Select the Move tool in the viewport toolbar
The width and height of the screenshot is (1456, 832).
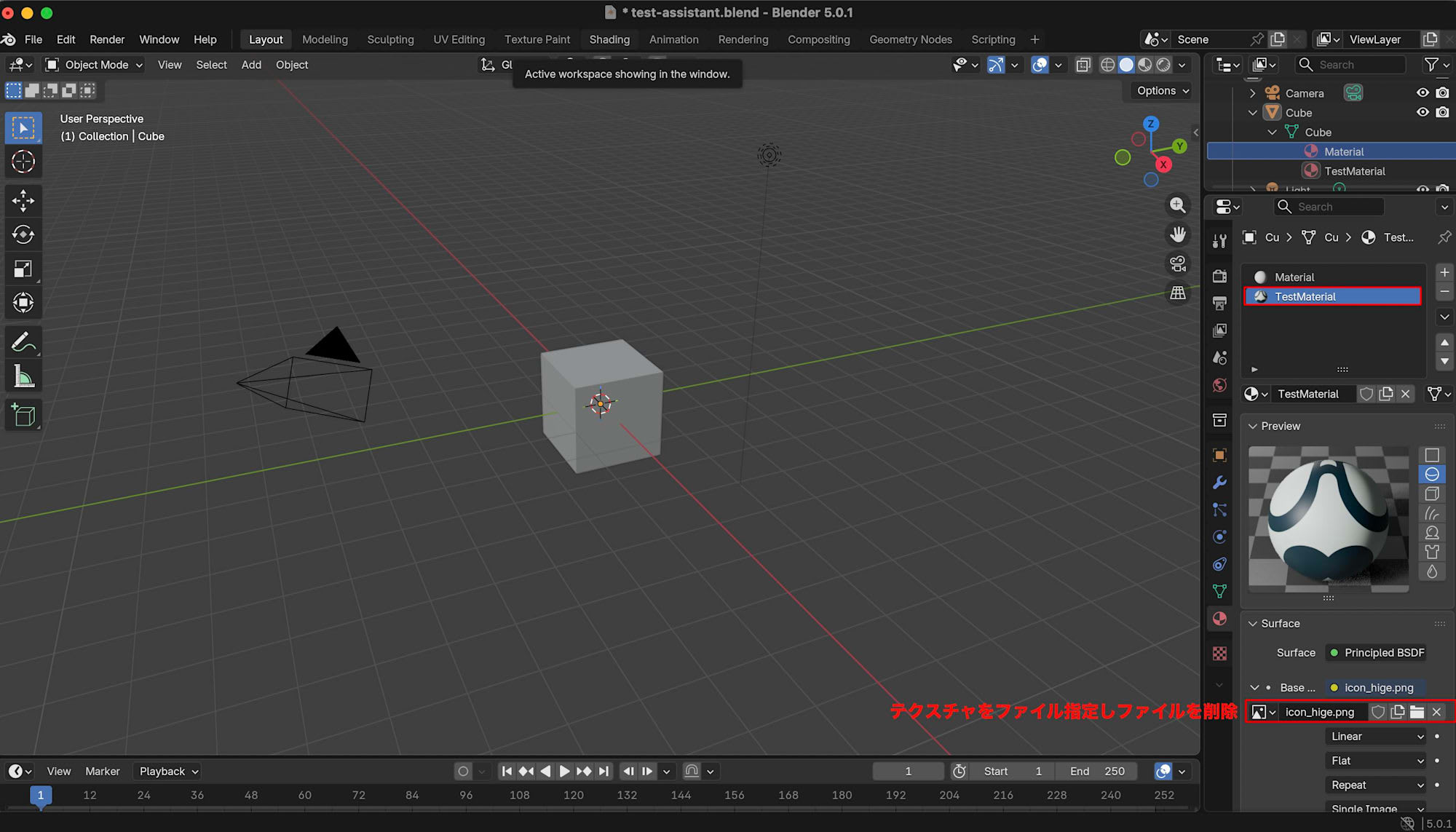tap(23, 200)
